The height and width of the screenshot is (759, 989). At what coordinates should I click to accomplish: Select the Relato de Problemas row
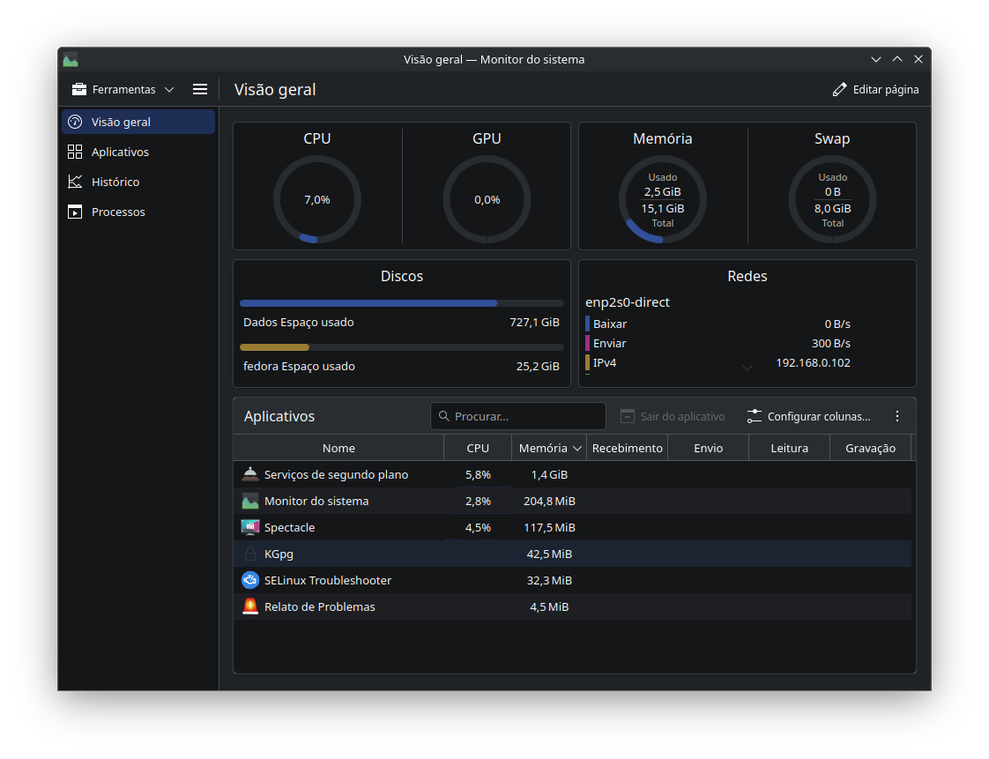(x=573, y=607)
